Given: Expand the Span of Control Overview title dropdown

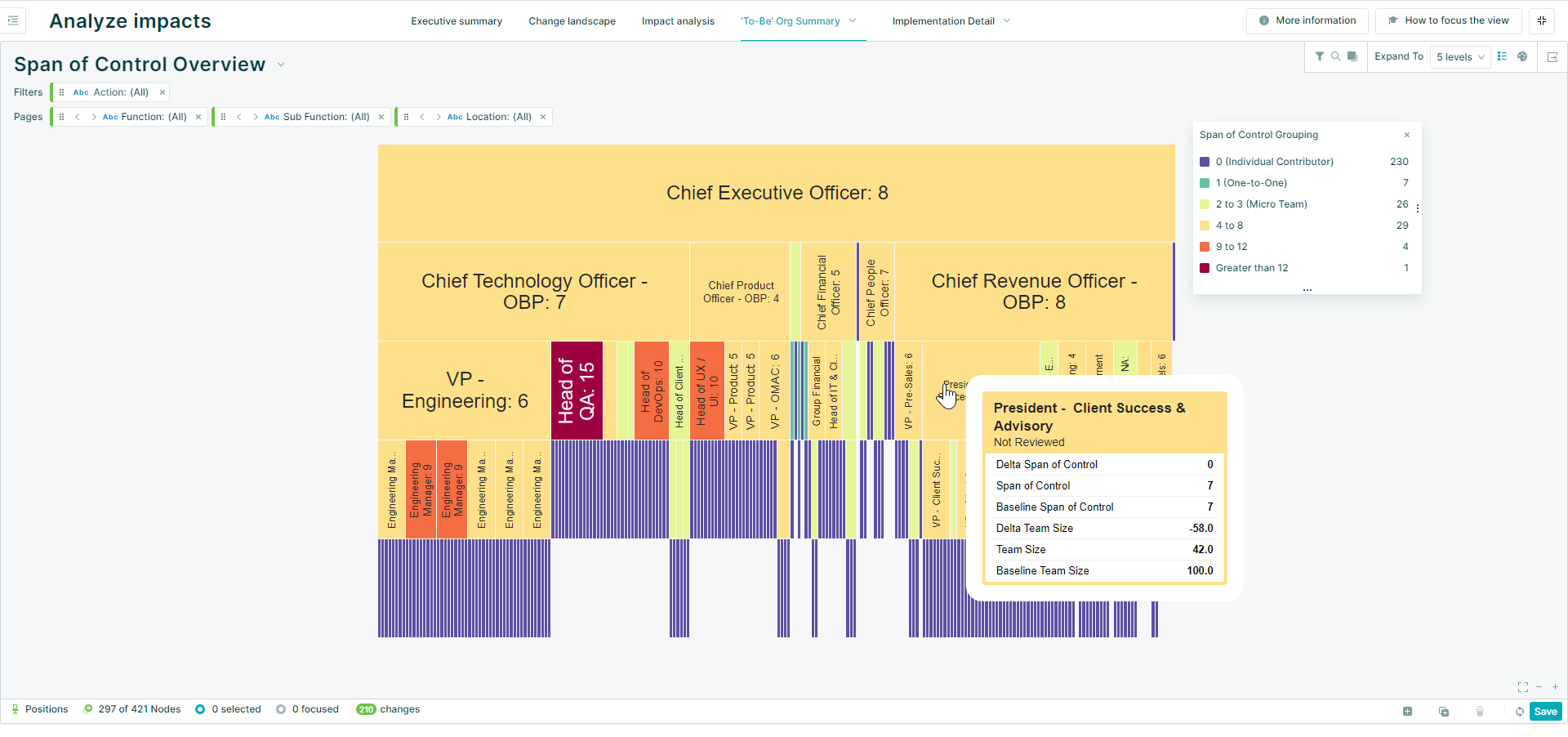Looking at the screenshot, I should pos(281,65).
